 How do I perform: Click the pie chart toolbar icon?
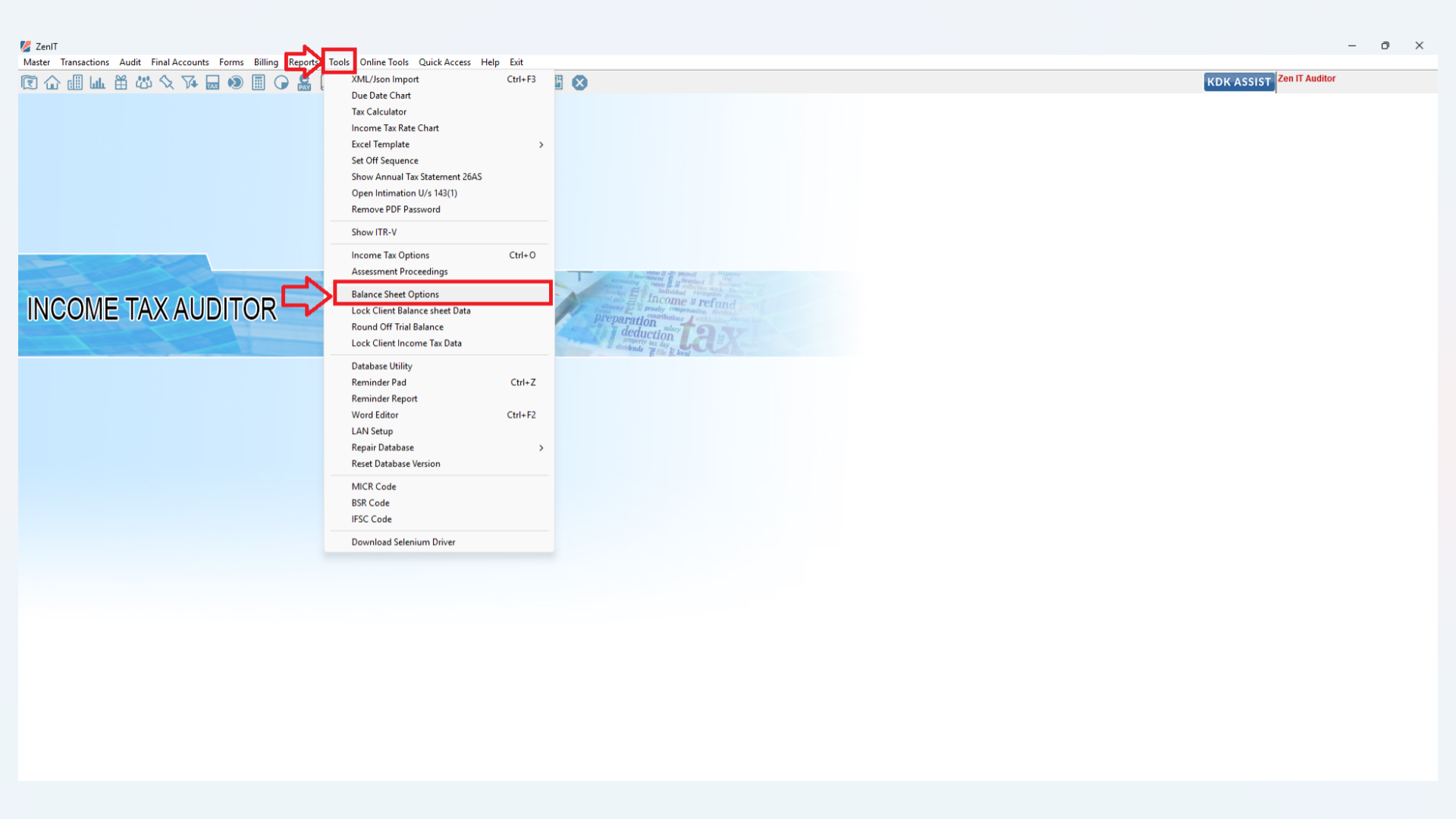281,83
